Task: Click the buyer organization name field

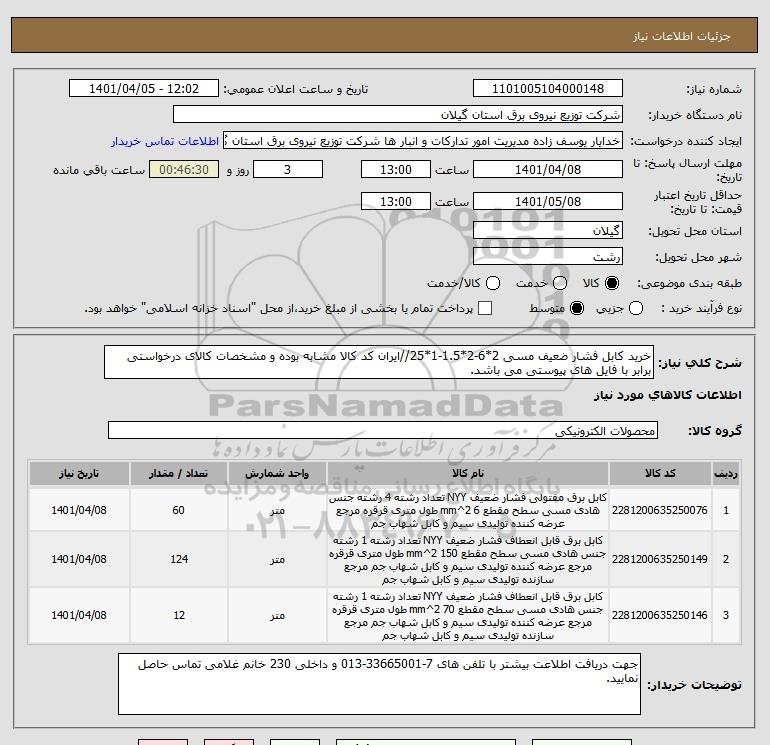Action: click(x=398, y=114)
